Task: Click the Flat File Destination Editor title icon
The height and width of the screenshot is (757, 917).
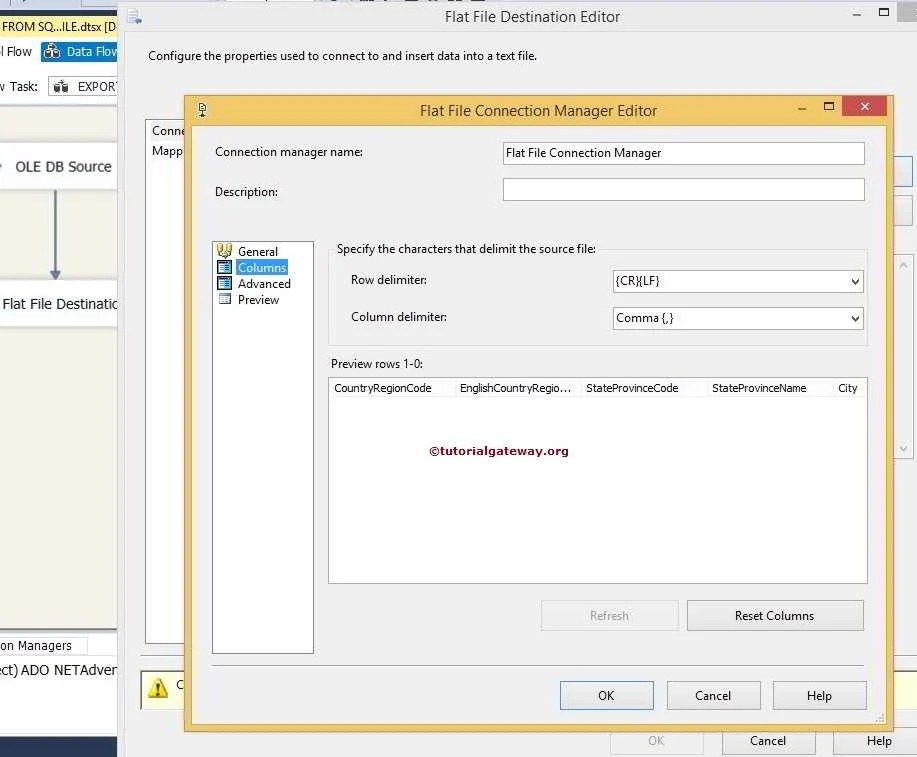Action: 134,16
